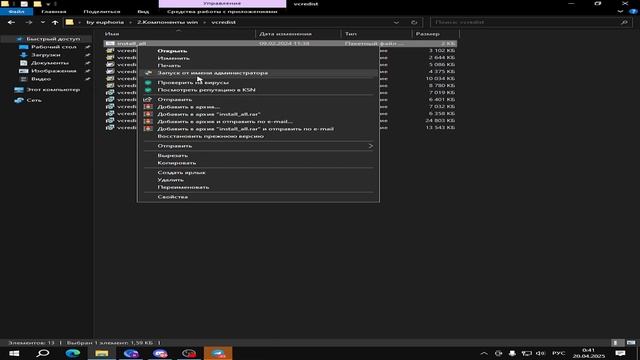The height and width of the screenshot is (360, 640).
Task: Open the Поделиться ribbon tab
Action: pyautogui.click(x=102, y=11)
